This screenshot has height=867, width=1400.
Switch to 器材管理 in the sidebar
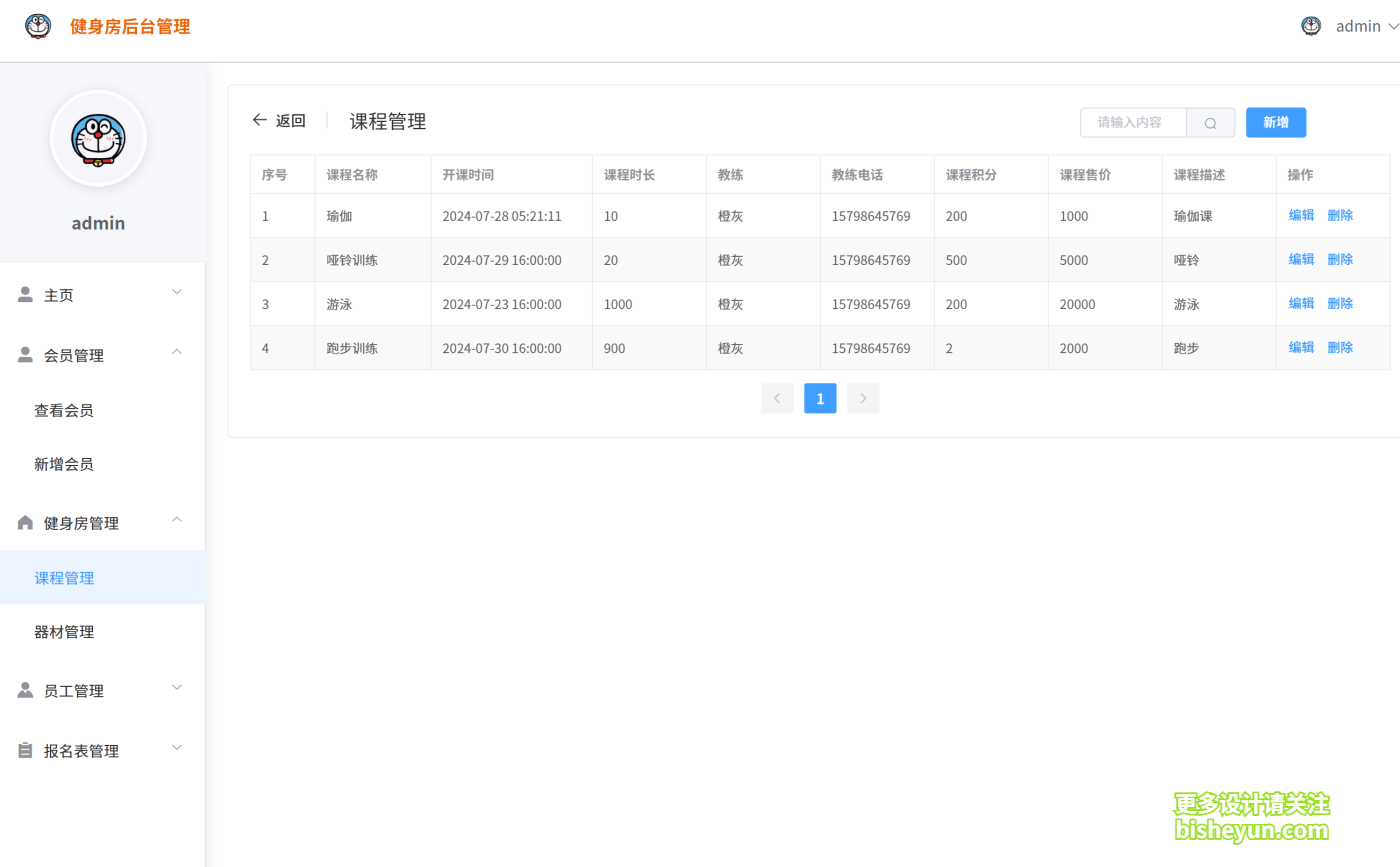(65, 631)
